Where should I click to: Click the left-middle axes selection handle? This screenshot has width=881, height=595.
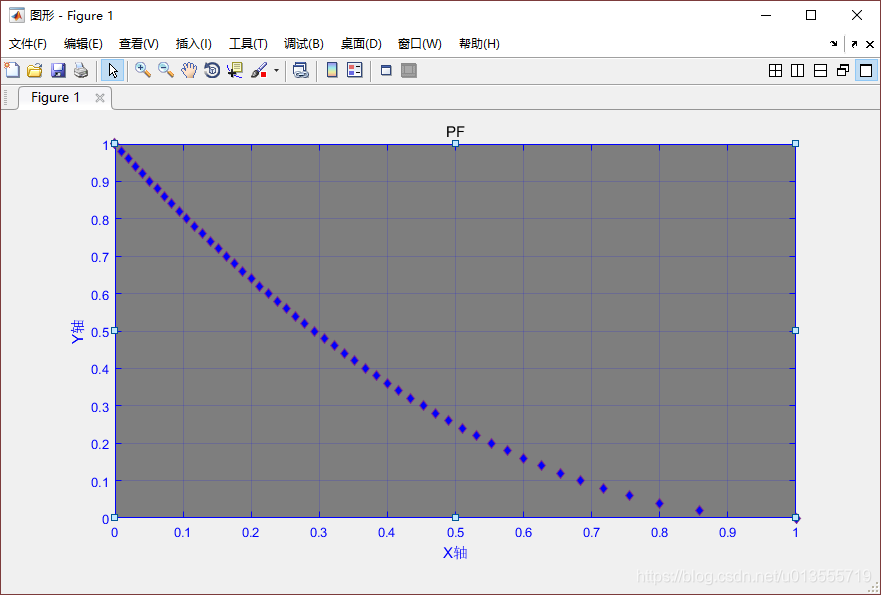point(115,331)
